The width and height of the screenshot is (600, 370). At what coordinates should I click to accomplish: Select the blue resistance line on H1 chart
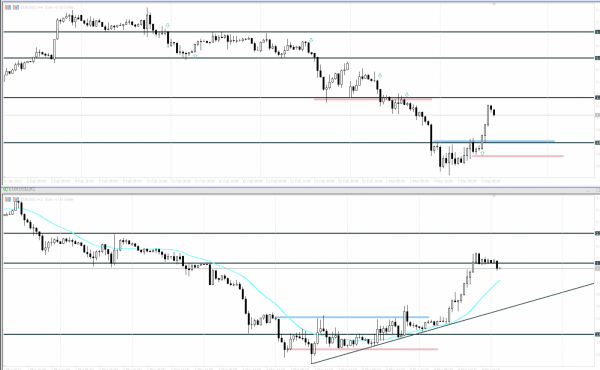click(352, 317)
